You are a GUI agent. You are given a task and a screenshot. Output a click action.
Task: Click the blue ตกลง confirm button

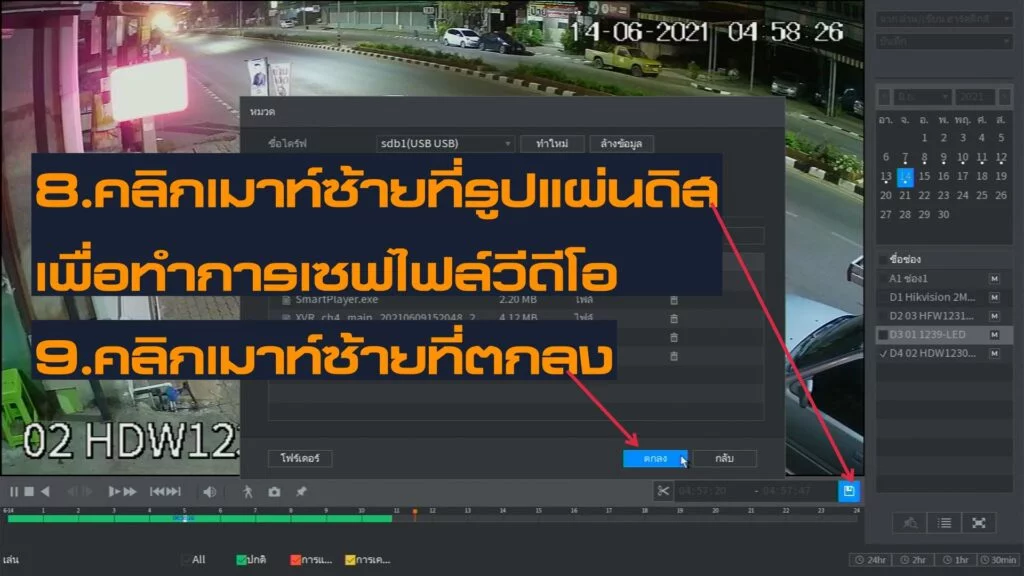654,458
